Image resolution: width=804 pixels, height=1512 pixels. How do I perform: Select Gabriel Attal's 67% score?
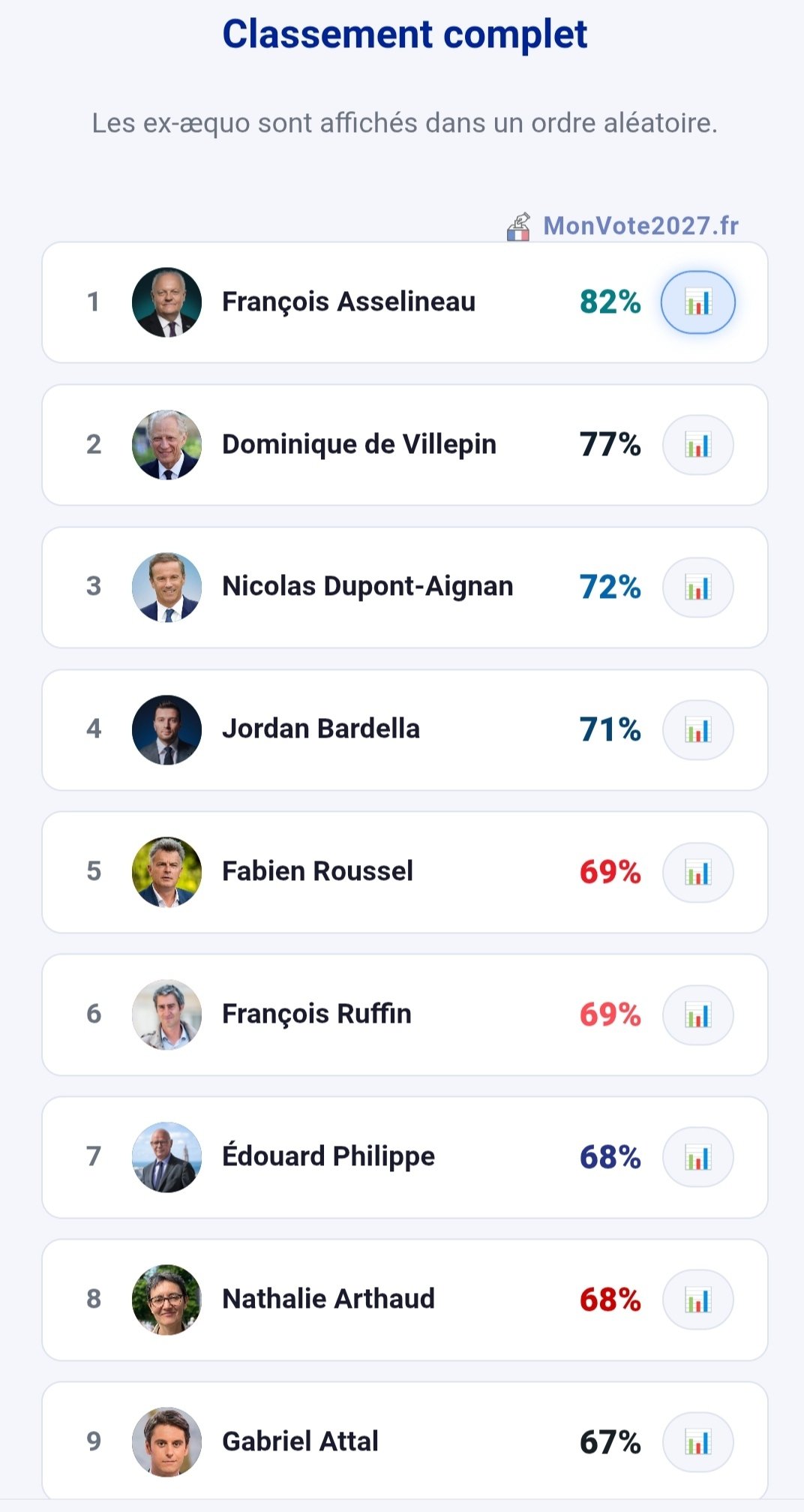pos(610,1442)
